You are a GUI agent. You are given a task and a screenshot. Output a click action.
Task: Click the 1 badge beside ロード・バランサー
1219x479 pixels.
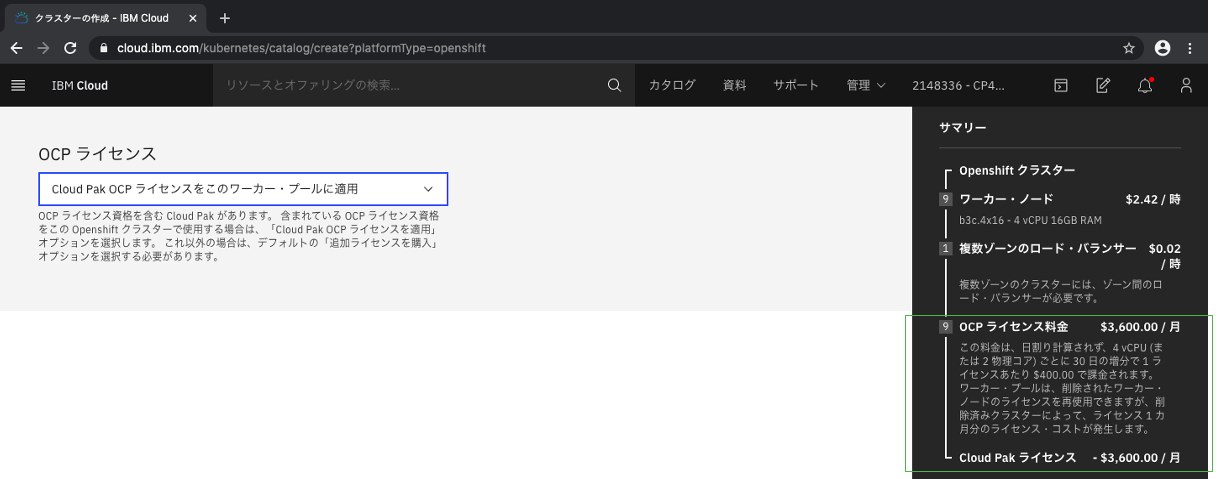point(946,248)
